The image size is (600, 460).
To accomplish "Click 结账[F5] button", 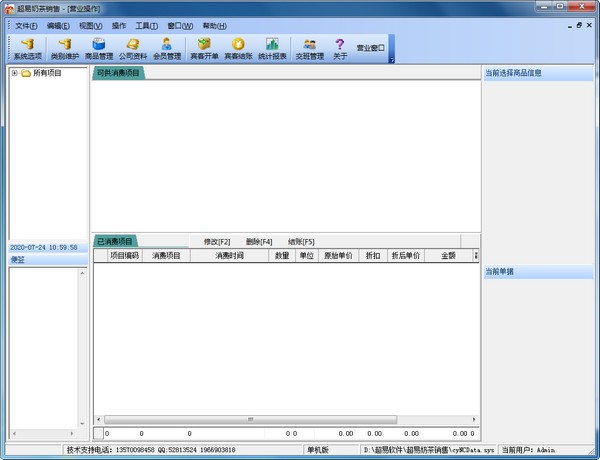I will 301,242.
